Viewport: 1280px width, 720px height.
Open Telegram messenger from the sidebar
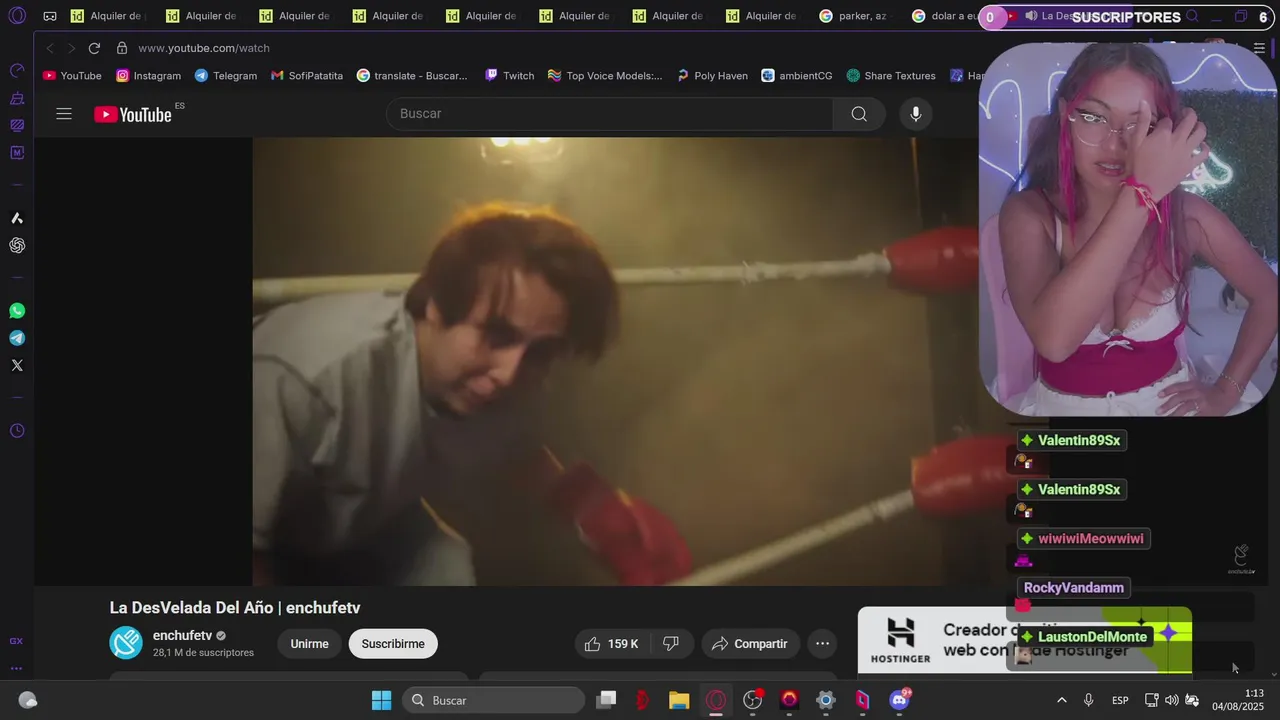pyautogui.click(x=17, y=338)
